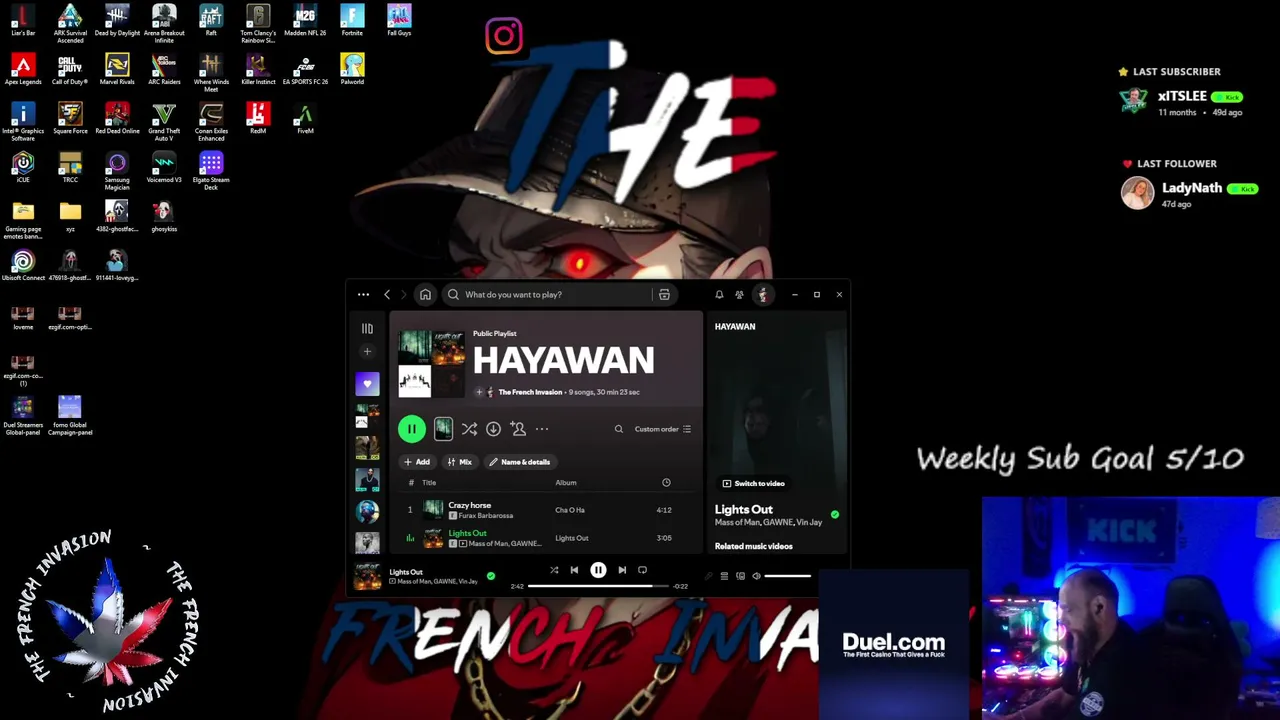Open the lyrics microphone icon
Image resolution: width=1280 pixels, height=720 pixels.
click(708, 576)
